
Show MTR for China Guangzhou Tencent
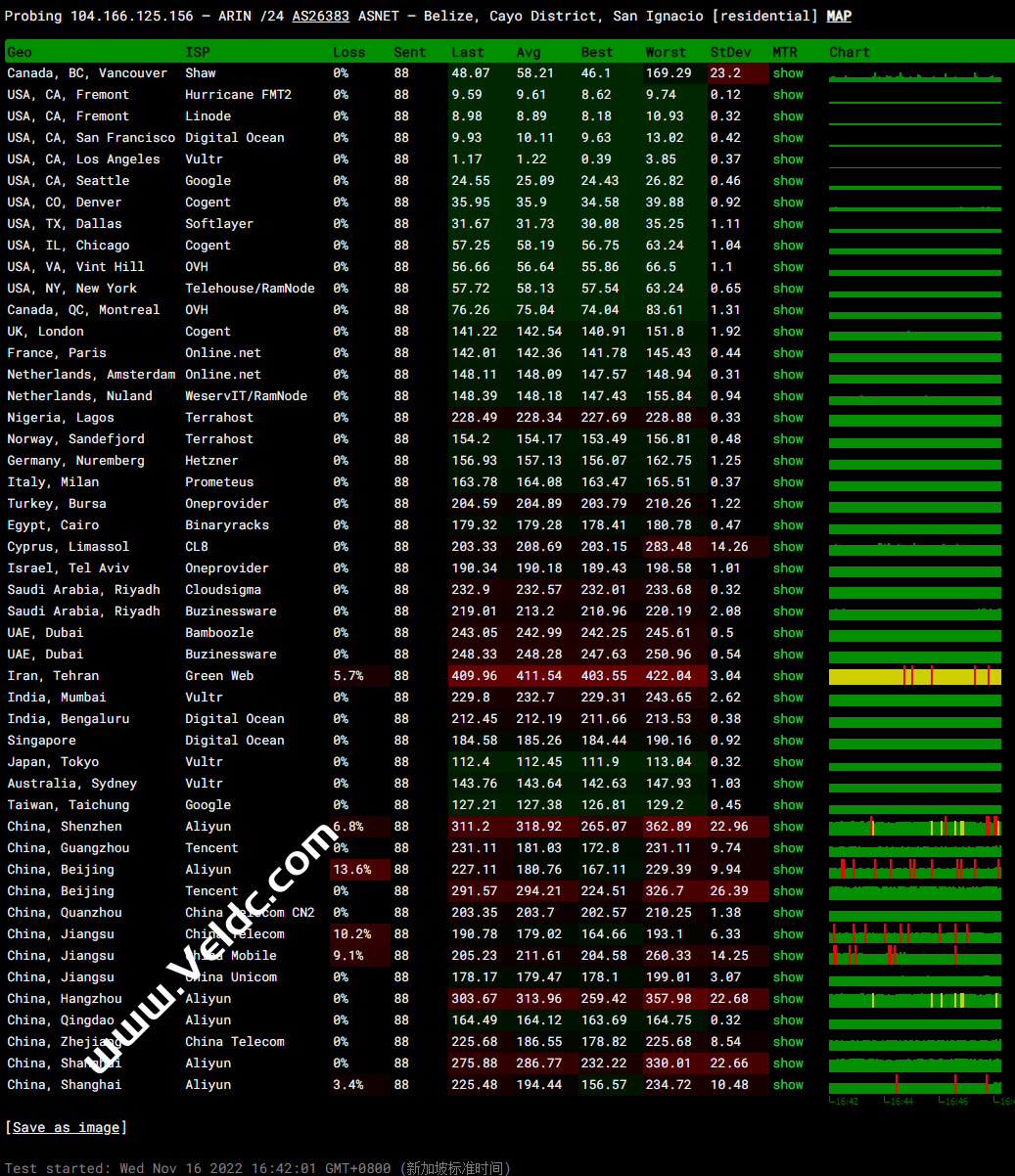click(x=788, y=848)
